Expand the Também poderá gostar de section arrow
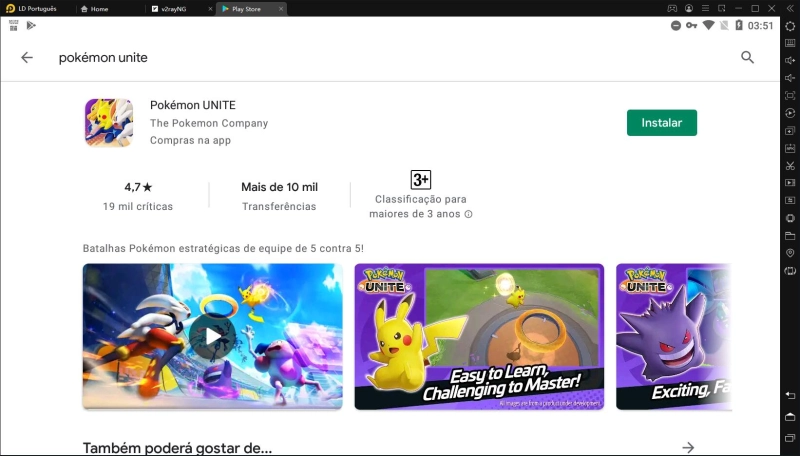 point(688,447)
